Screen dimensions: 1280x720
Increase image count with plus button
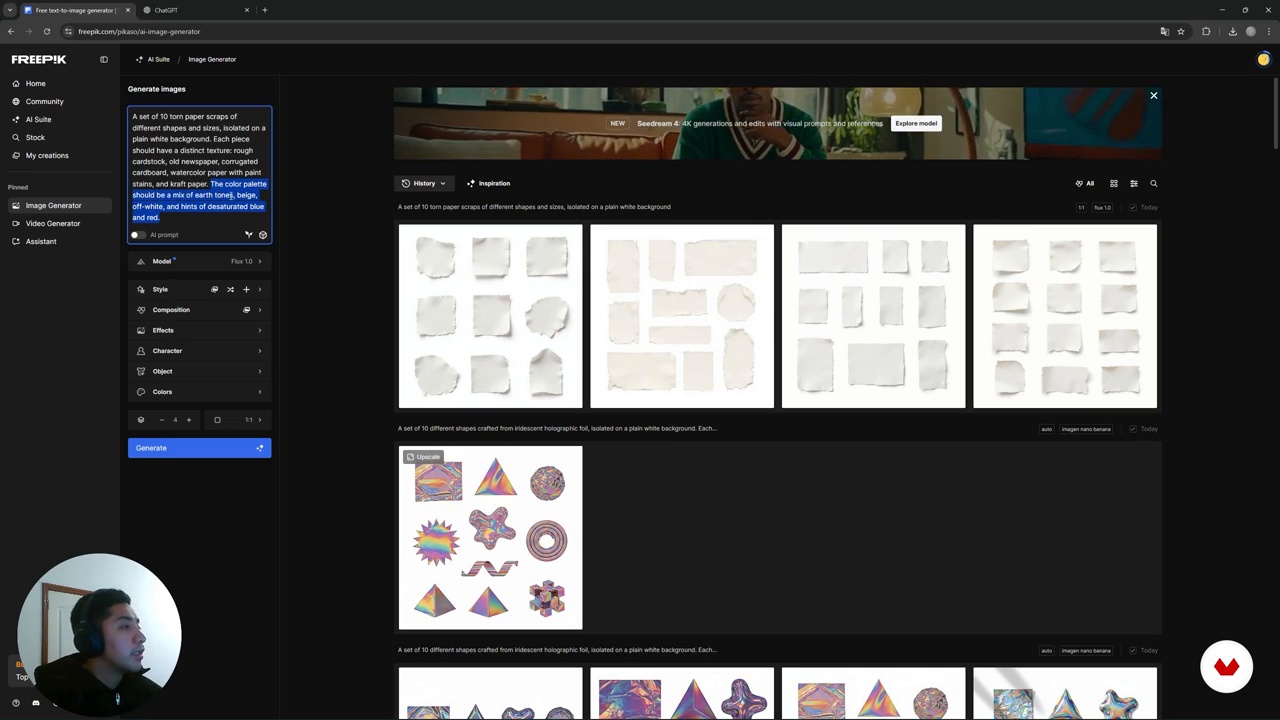coord(188,420)
